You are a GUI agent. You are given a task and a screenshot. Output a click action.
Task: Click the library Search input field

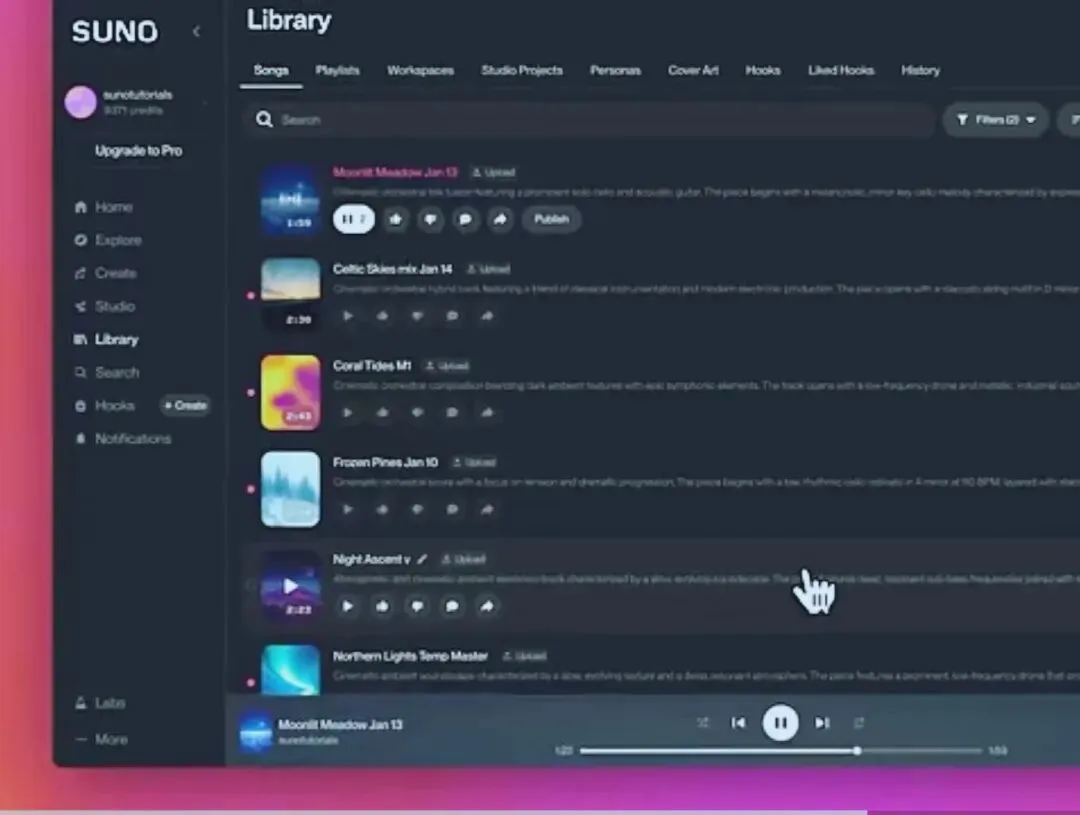[x=589, y=120]
